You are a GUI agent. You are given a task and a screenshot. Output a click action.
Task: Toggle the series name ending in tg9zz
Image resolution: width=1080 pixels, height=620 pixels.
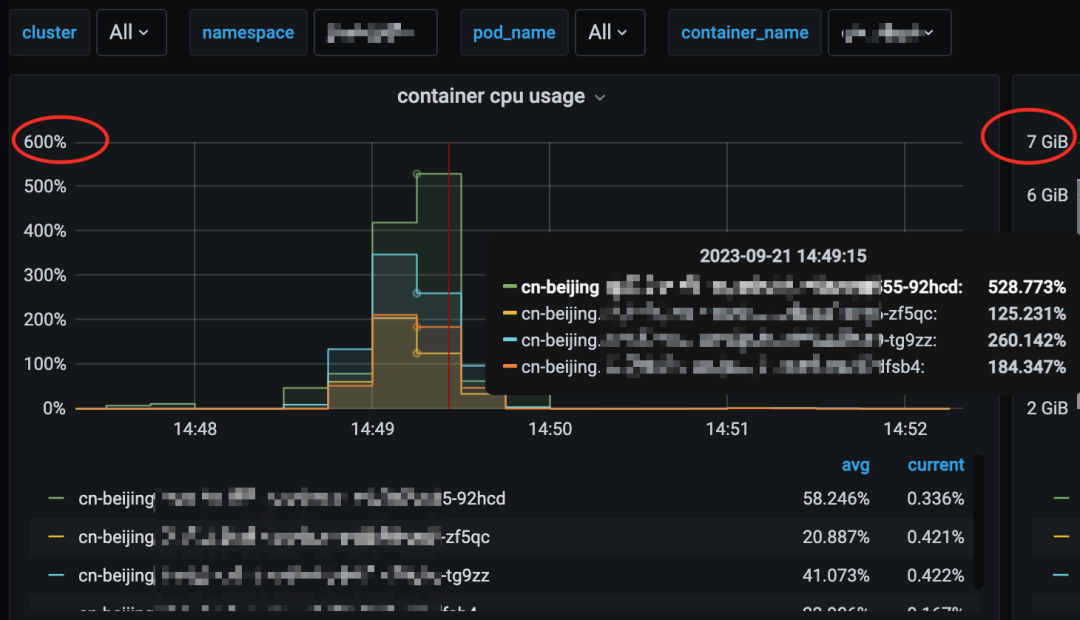pos(285,576)
